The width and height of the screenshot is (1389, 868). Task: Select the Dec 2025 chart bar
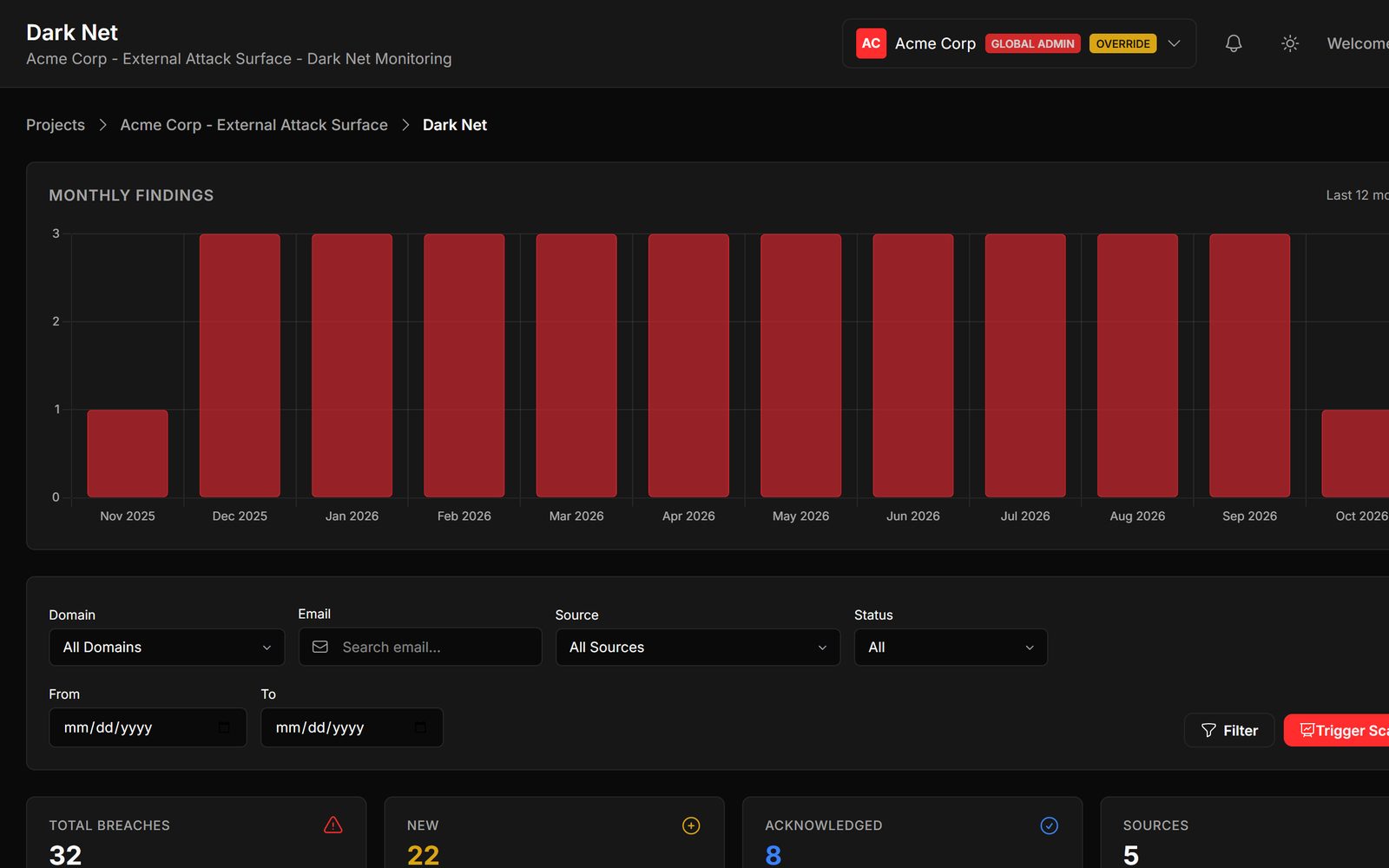tap(240, 365)
